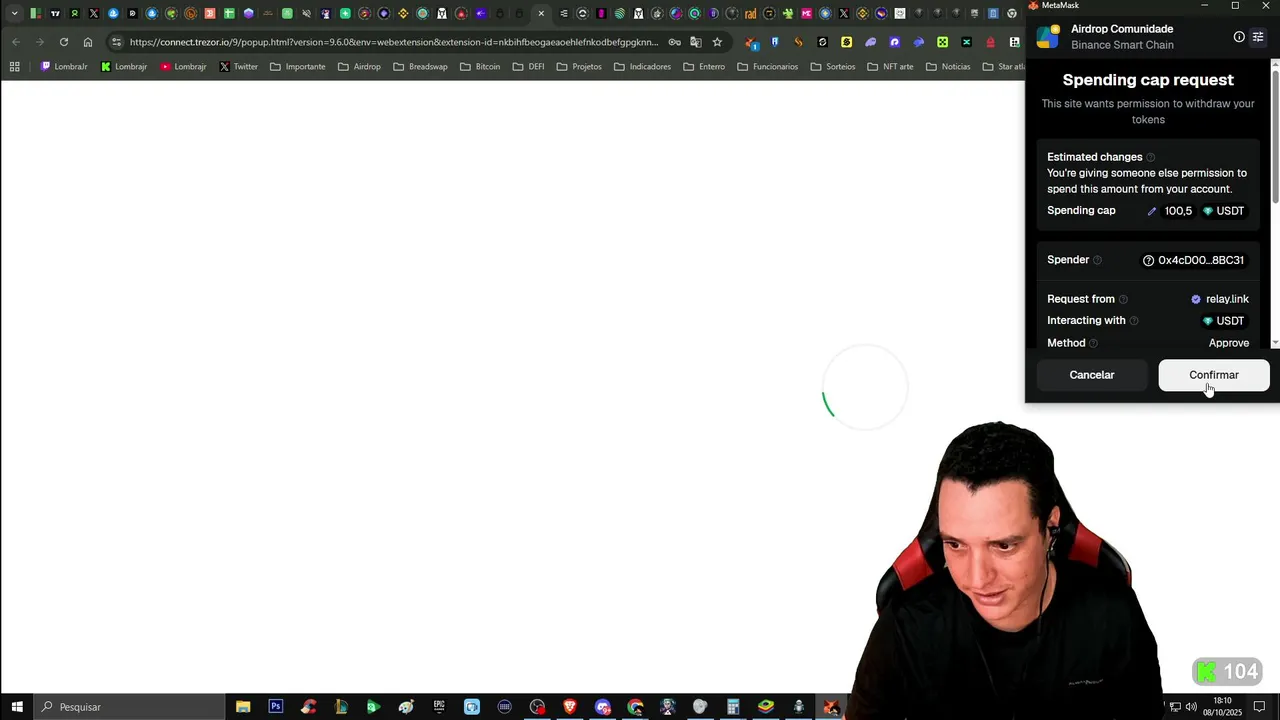Open the bookmarks apps grid icon
This screenshot has width=1280, height=720.
14,67
